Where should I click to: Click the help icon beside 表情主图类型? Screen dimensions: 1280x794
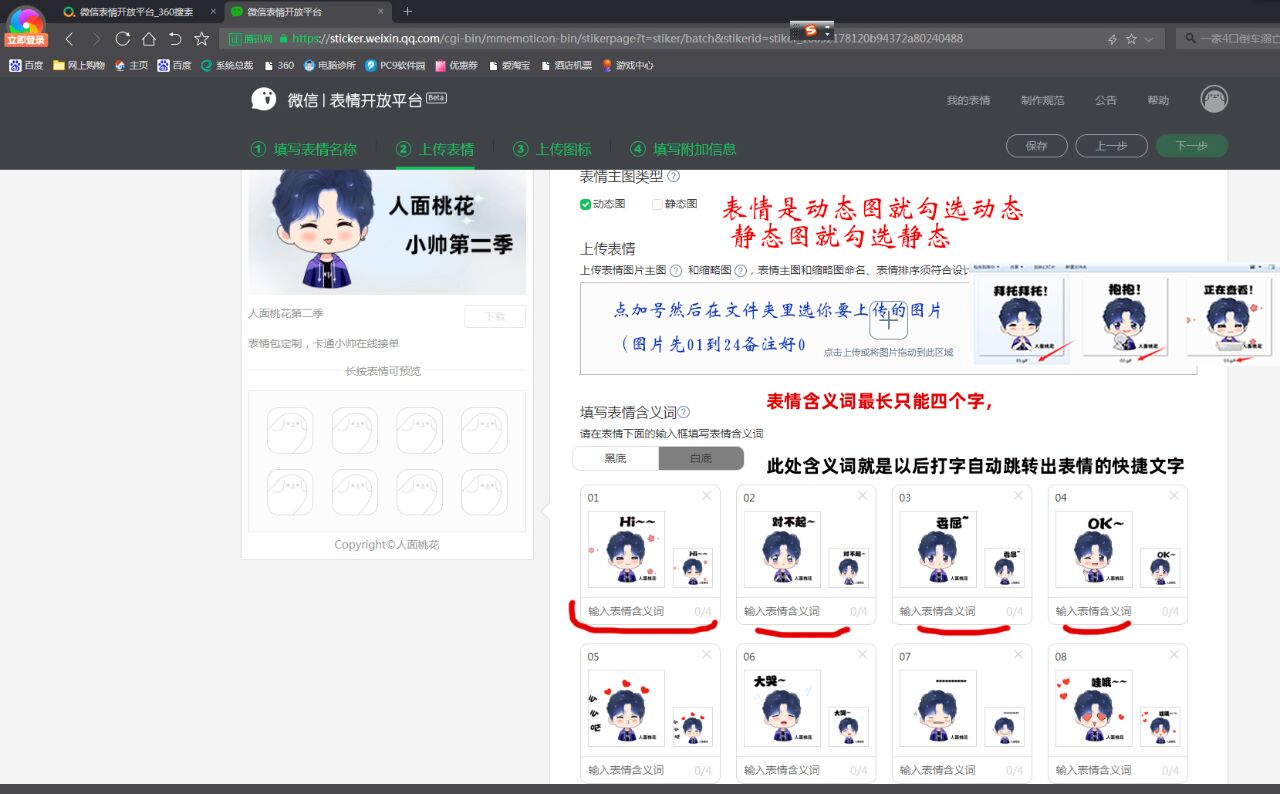point(675,177)
